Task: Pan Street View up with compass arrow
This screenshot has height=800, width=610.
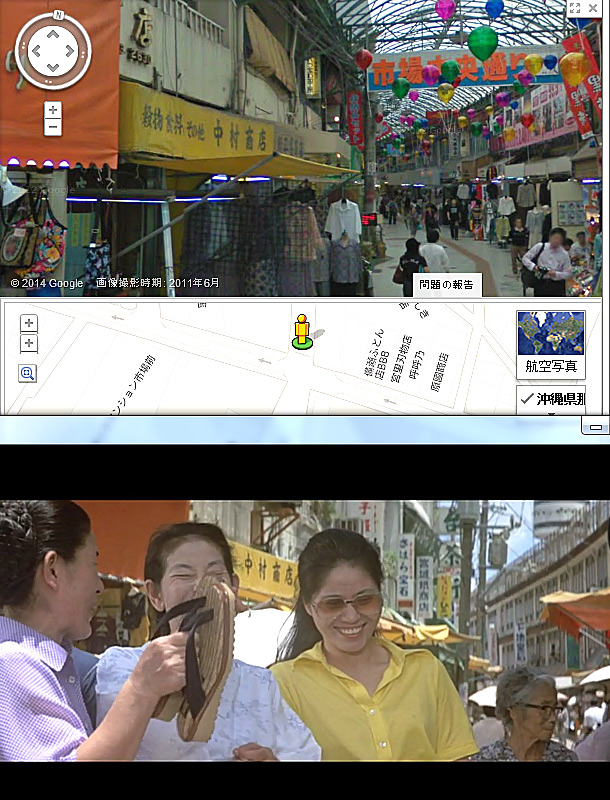Action: tap(53, 34)
